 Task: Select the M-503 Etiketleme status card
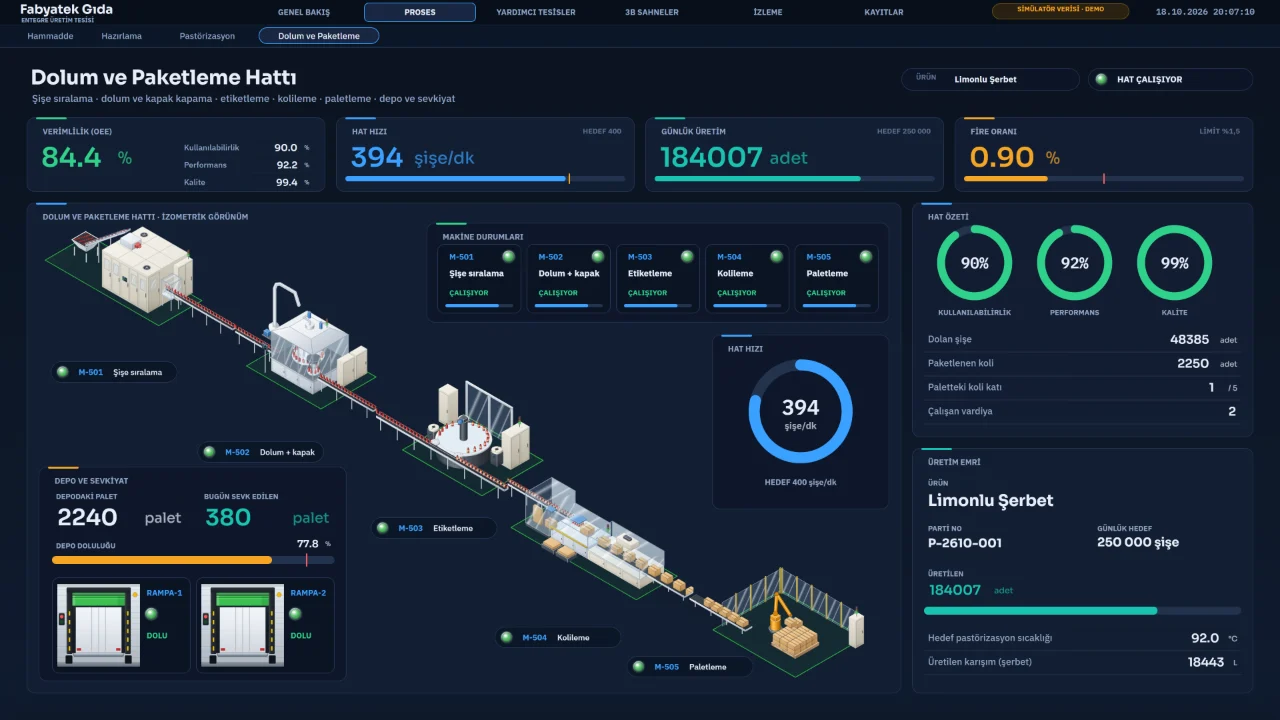(x=658, y=279)
